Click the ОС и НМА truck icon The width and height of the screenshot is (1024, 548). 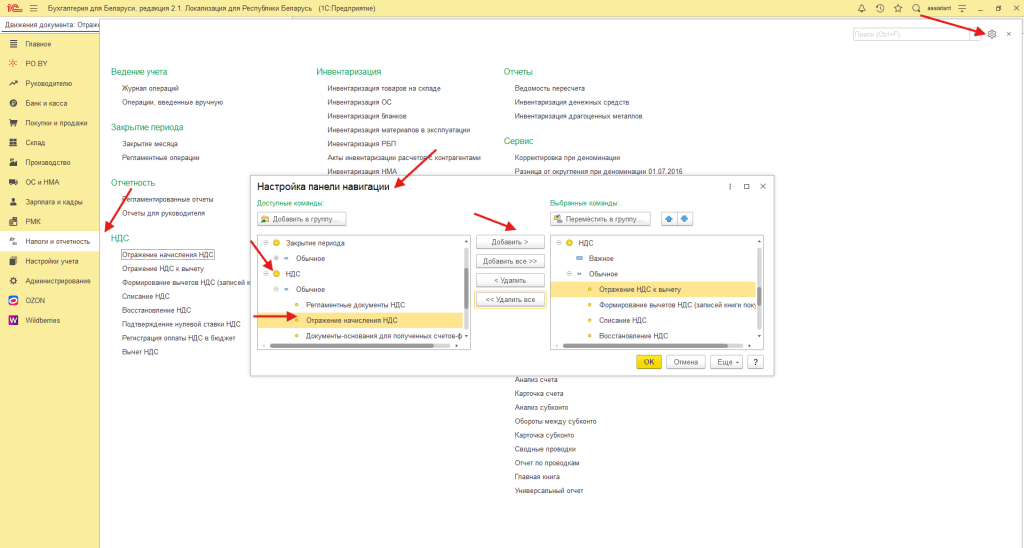13,182
